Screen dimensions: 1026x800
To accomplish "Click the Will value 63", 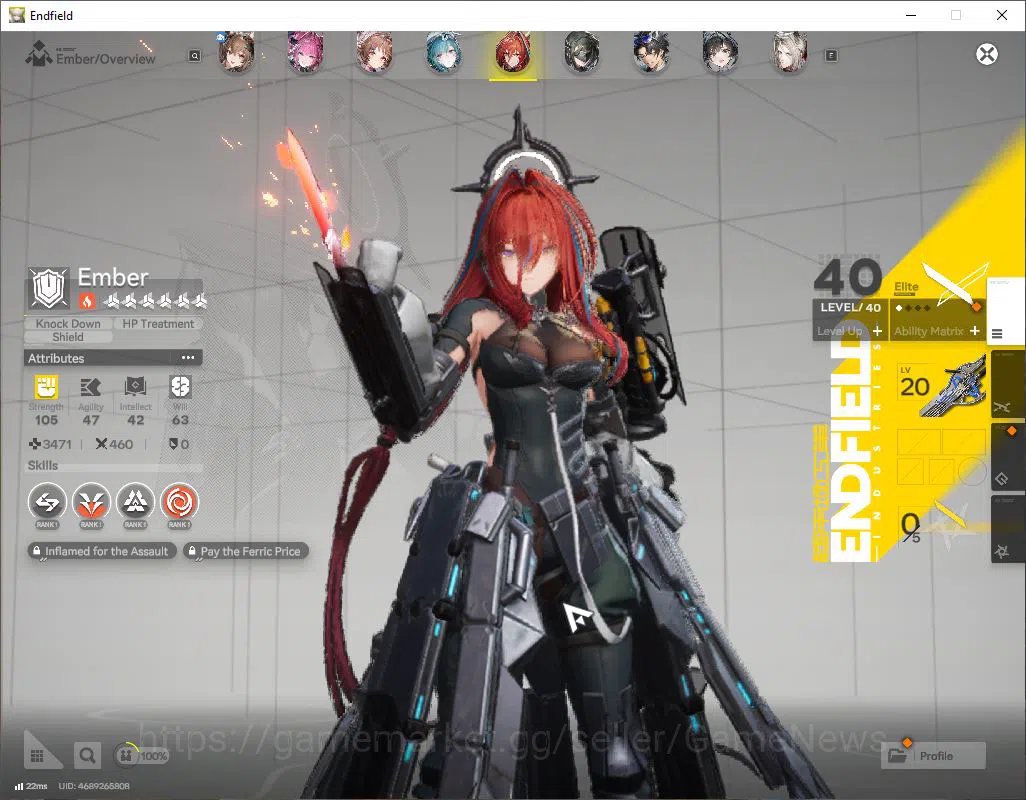I will pos(180,420).
